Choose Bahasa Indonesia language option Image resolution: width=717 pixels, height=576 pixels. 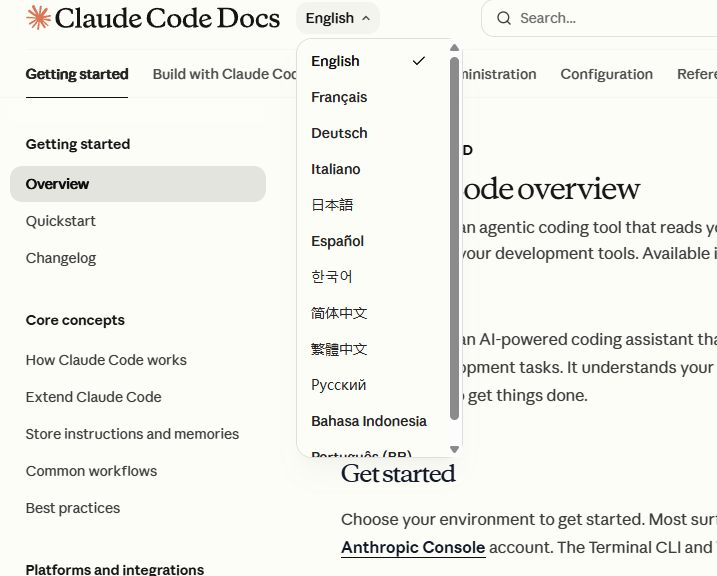tap(369, 421)
